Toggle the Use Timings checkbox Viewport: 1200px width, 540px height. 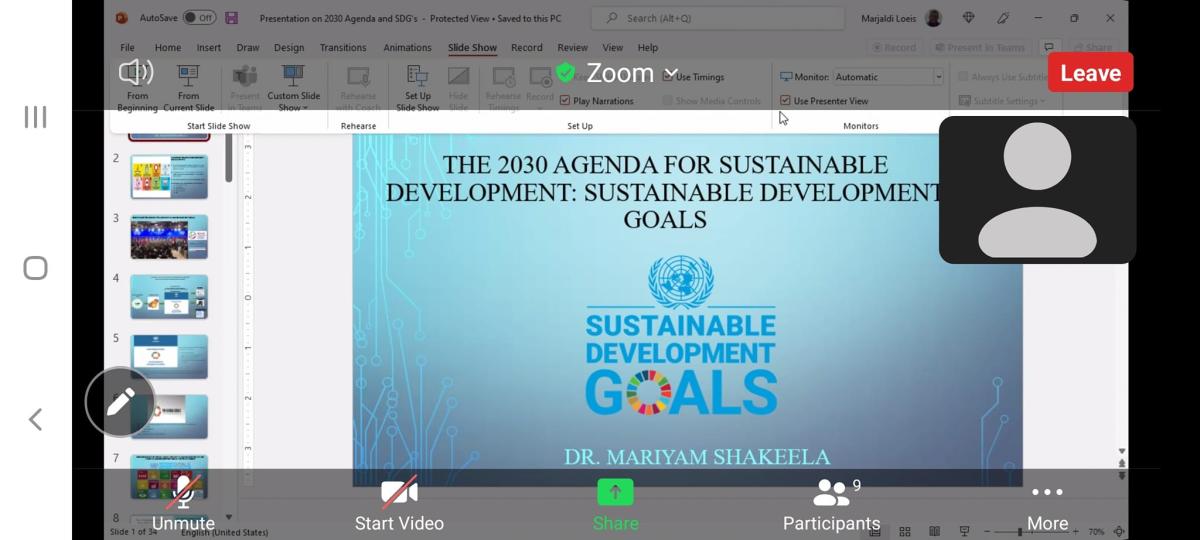click(668, 77)
